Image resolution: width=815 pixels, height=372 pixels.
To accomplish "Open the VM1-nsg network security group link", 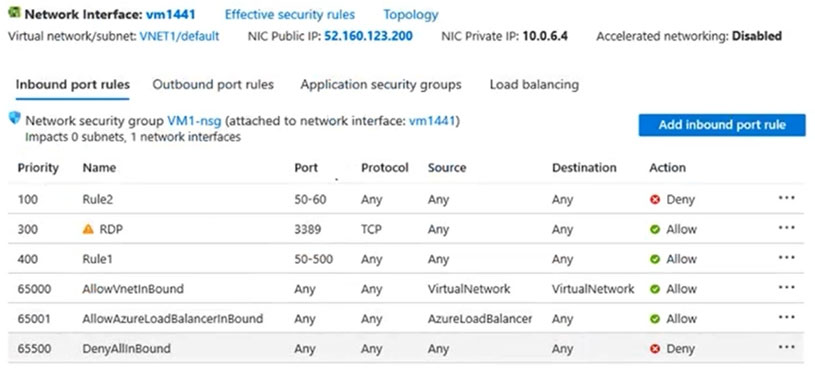I will [194, 121].
